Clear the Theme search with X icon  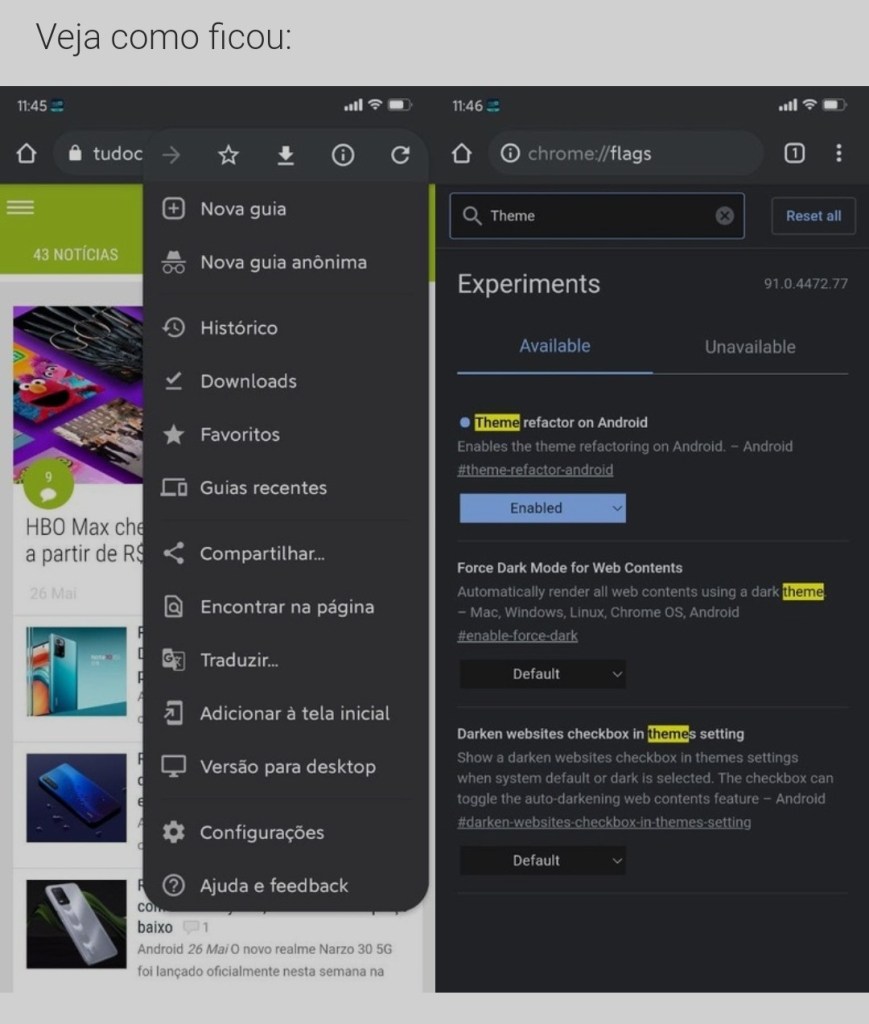[725, 216]
